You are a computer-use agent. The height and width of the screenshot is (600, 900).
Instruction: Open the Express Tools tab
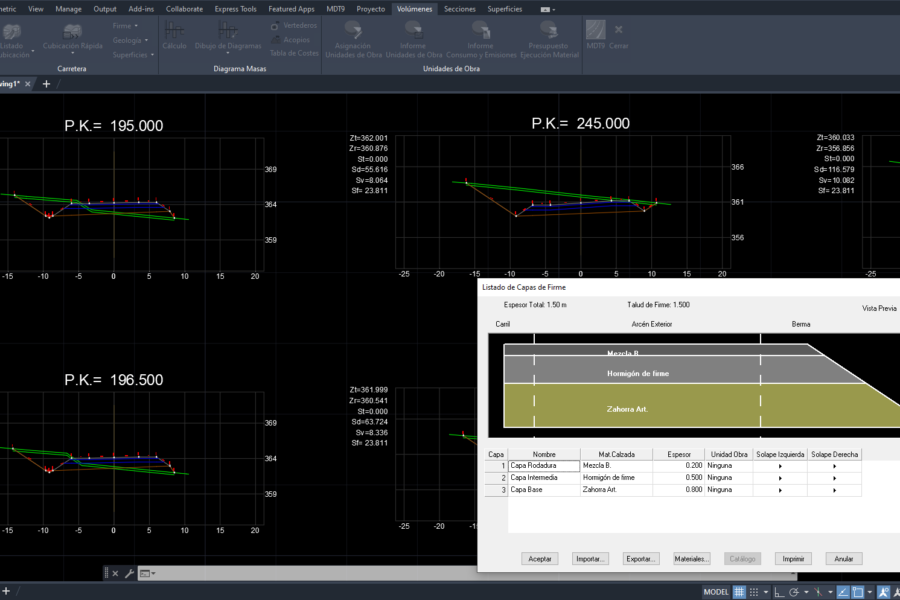(235, 9)
